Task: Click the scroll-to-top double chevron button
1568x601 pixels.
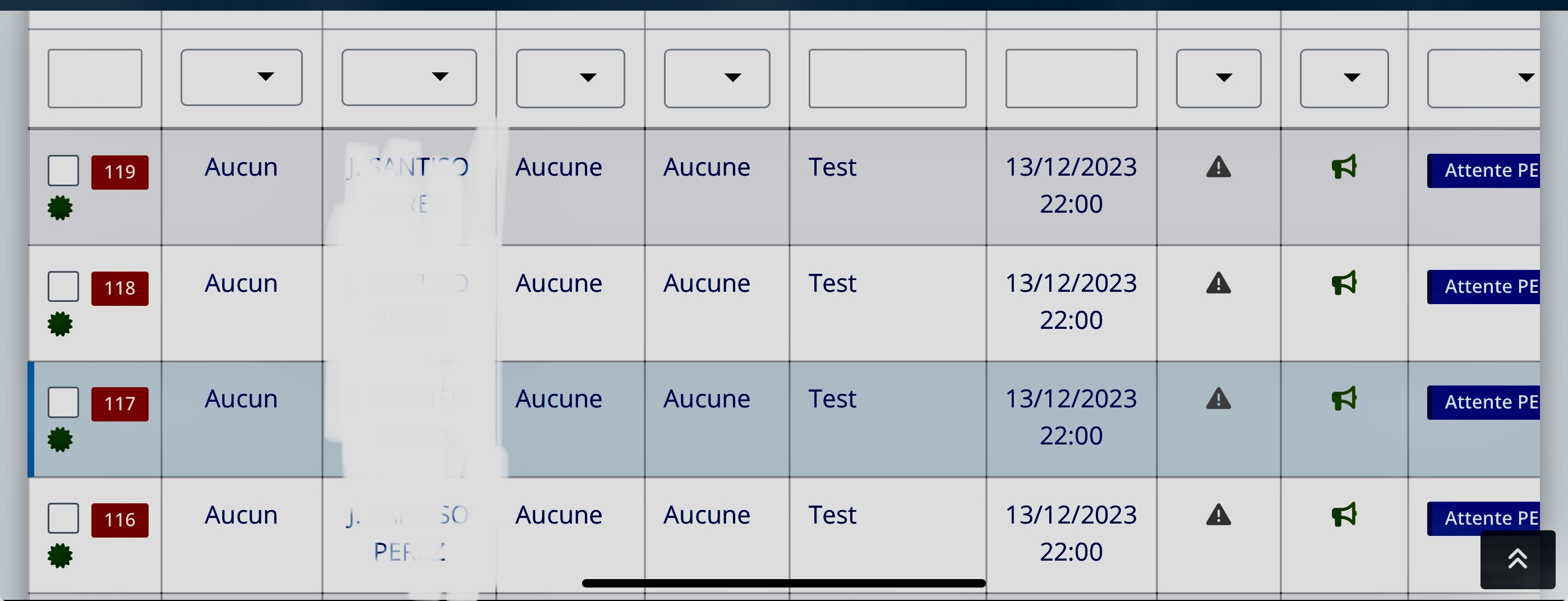Action: coord(1518,559)
